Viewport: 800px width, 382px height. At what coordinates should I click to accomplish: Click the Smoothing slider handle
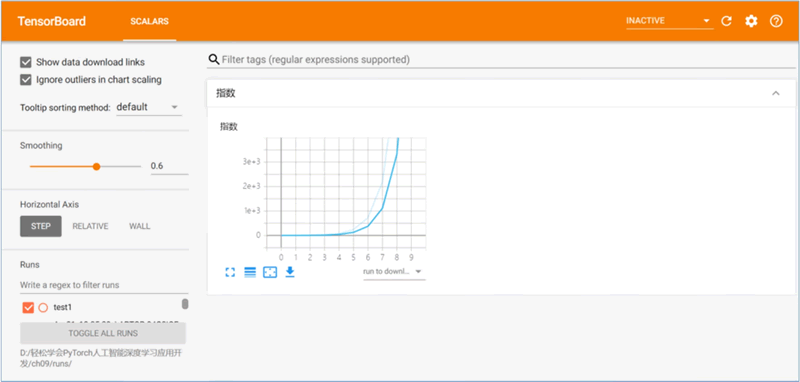pos(96,166)
